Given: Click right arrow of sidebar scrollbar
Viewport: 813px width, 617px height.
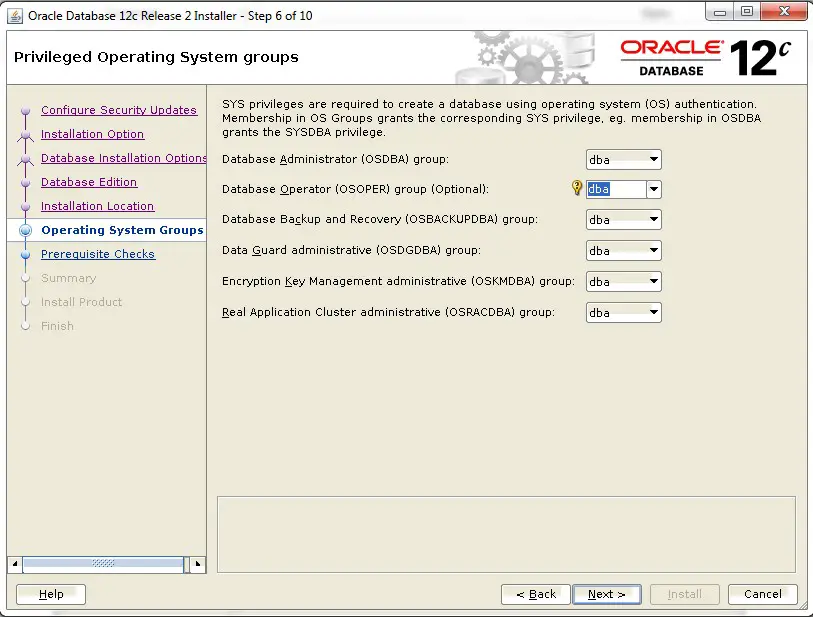Looking at the screenshot, I should [x=198, y=564].
